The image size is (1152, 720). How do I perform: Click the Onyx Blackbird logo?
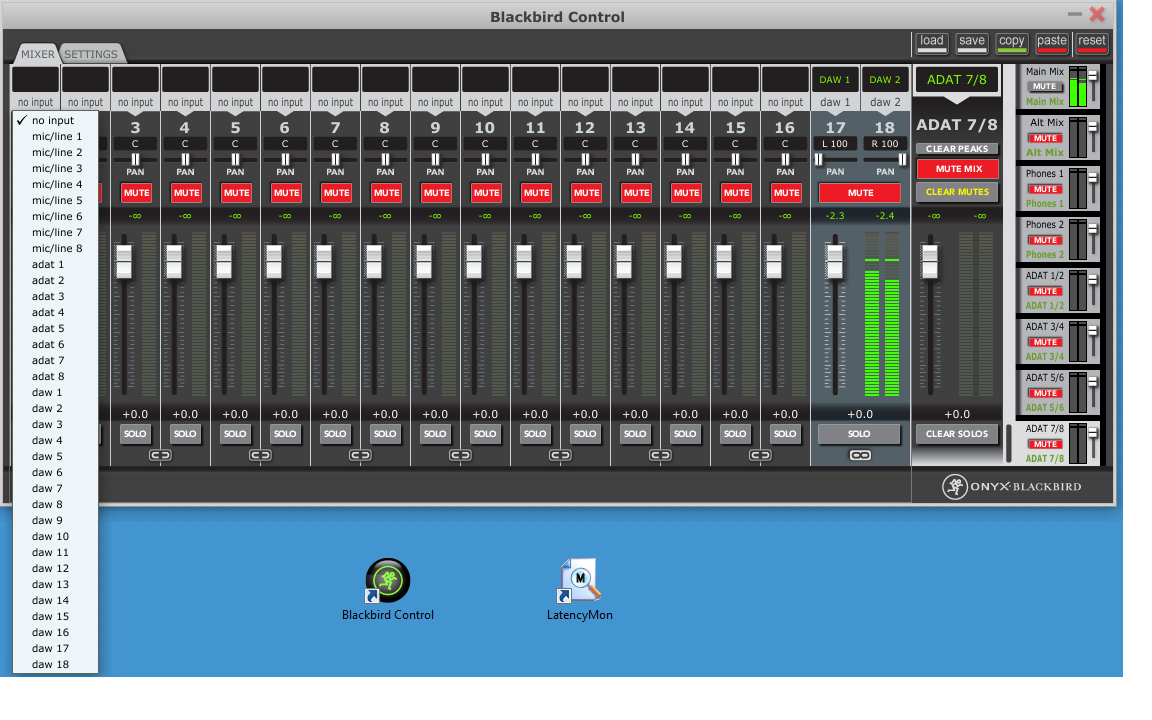pyautogui.click(x=1012, y=486)
